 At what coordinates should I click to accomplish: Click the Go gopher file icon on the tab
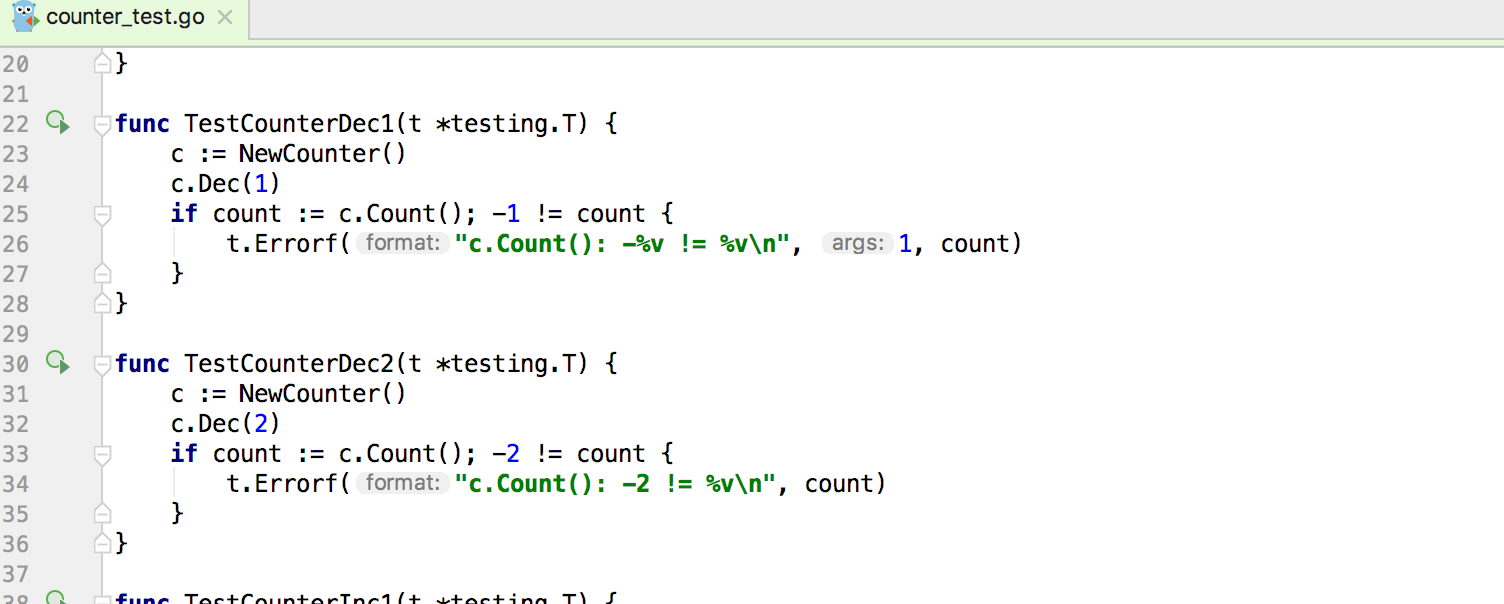tap(24, 17)
